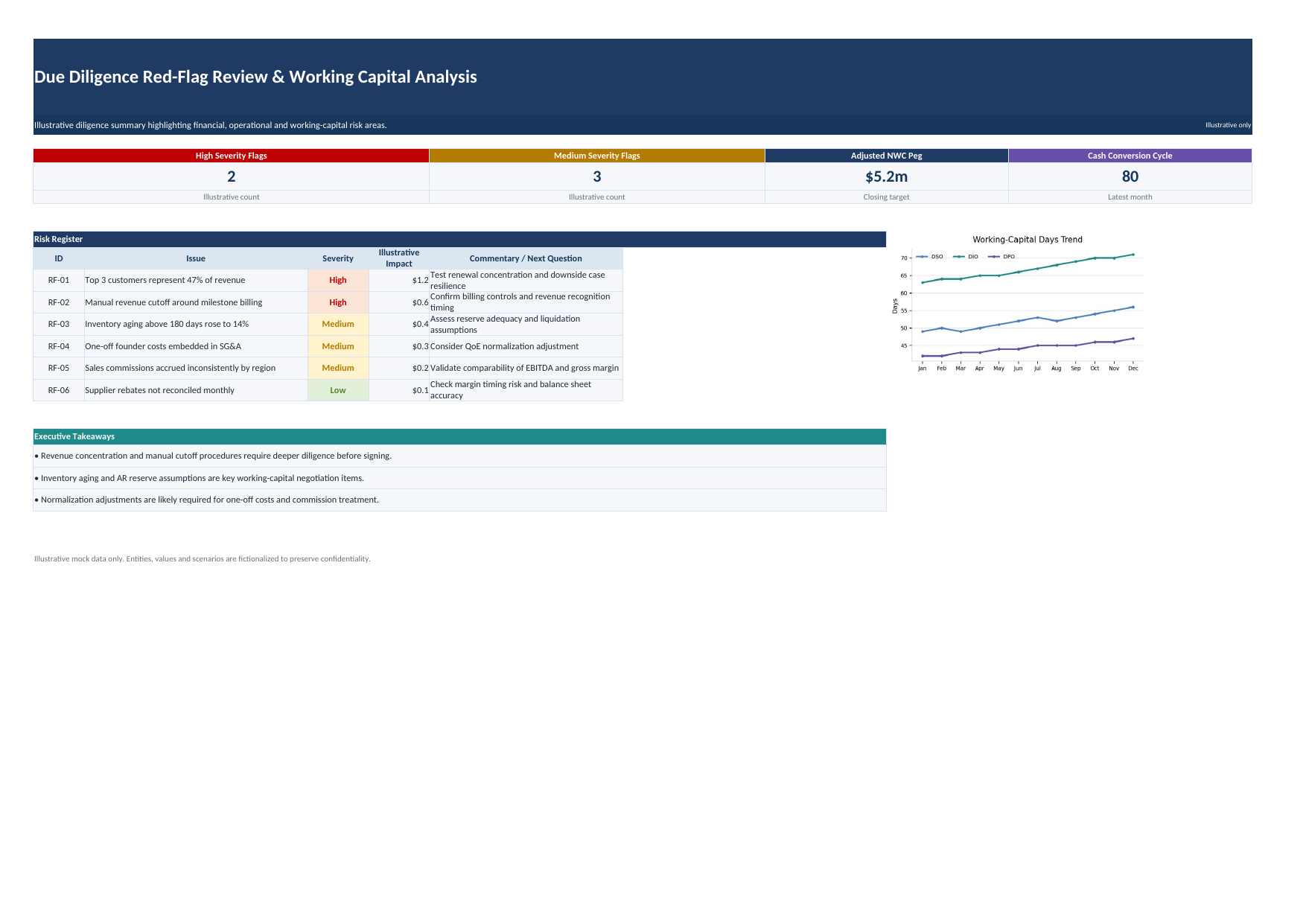Click the 'Commentary / Next Question' column header
The width and height of the screenshot is (1306, 924).
click(x=526, y=258)
